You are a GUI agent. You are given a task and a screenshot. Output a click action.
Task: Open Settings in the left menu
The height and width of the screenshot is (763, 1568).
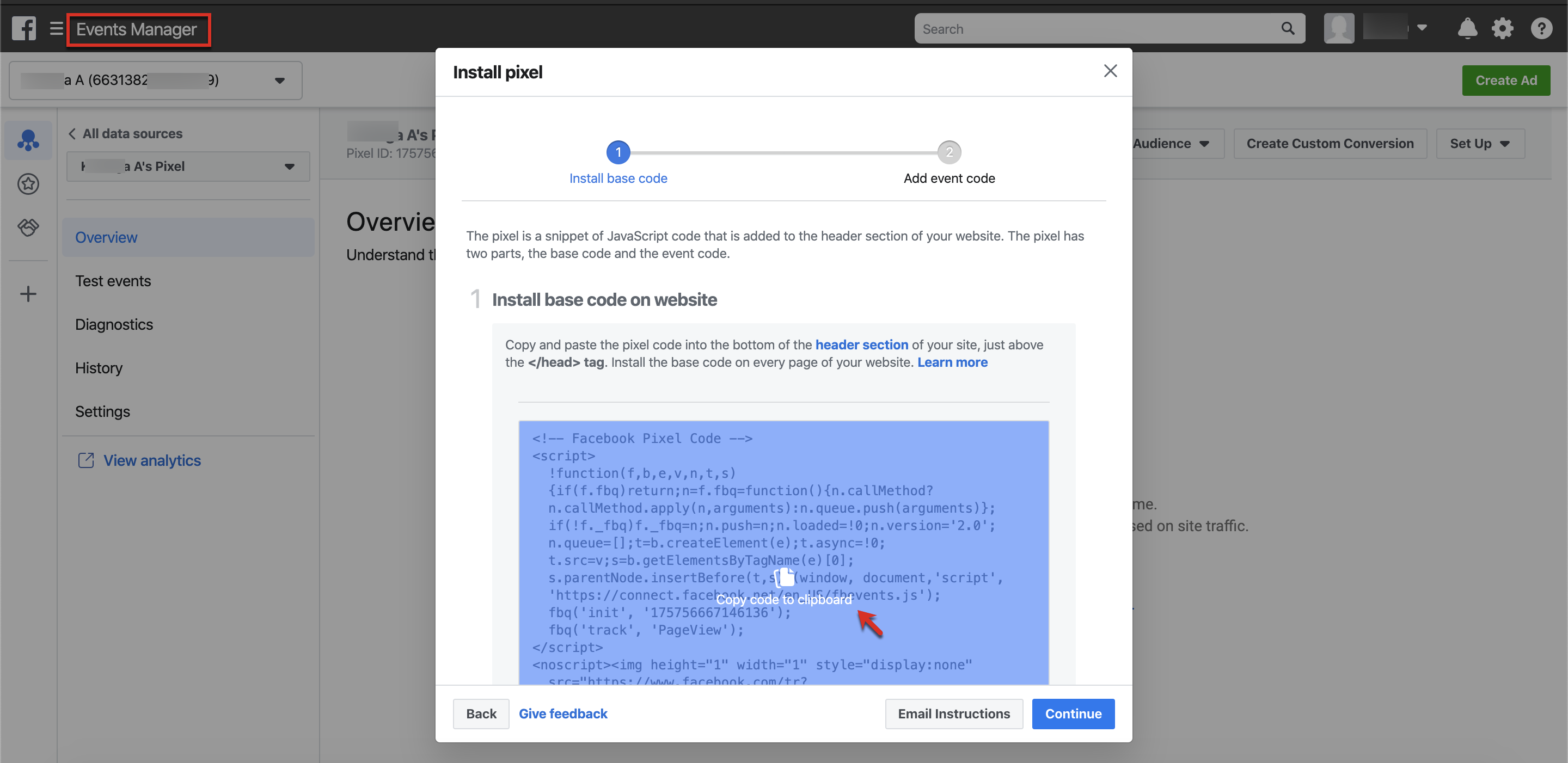(x=102, y=411)
